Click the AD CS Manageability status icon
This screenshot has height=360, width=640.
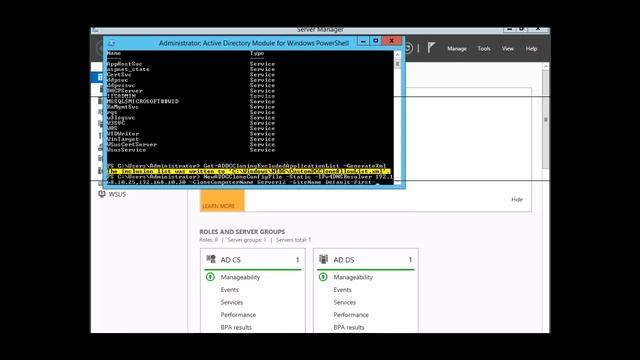pos(210,277)
